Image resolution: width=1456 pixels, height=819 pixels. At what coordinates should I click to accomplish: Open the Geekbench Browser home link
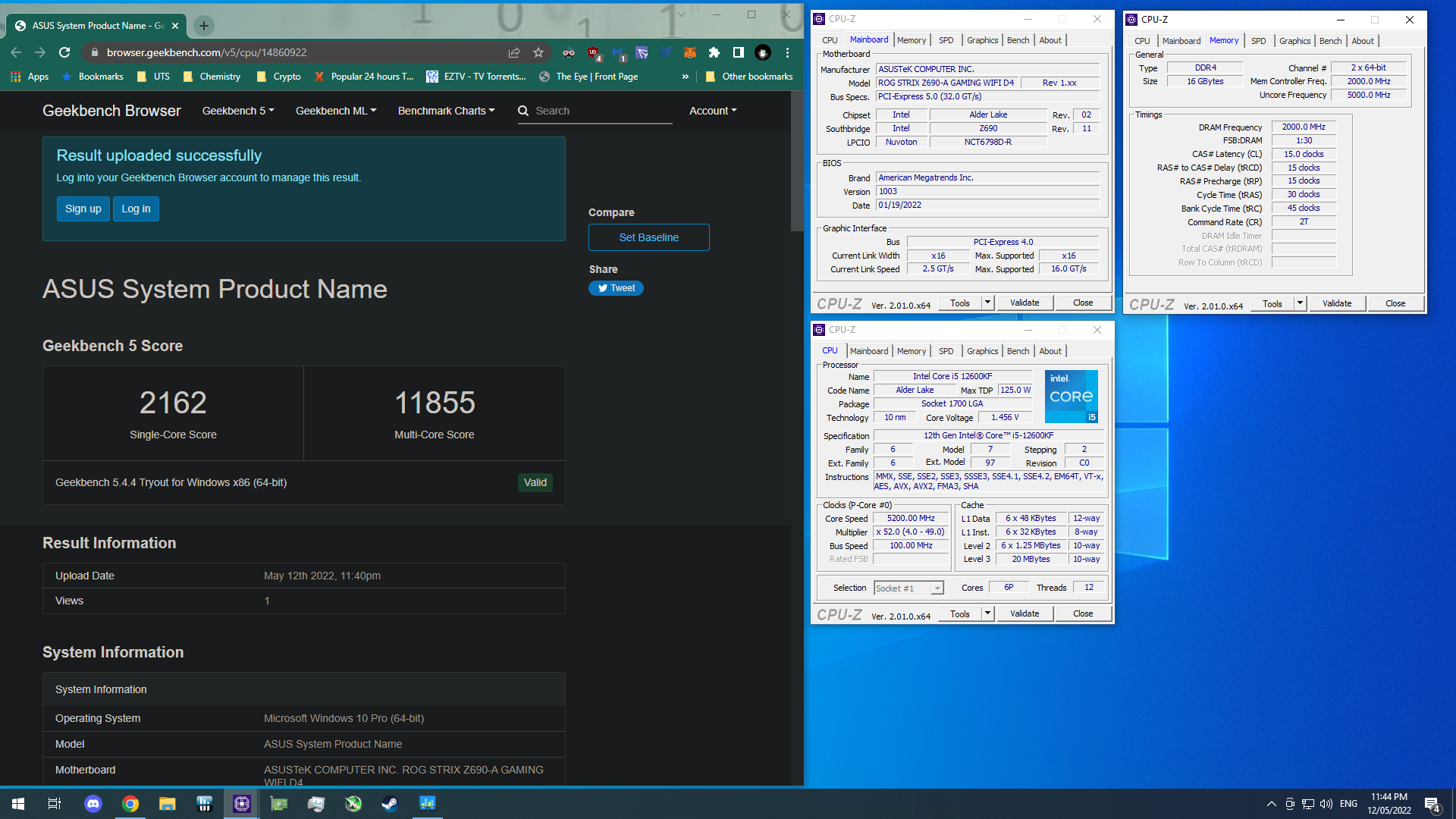click(x=111, y=111)
